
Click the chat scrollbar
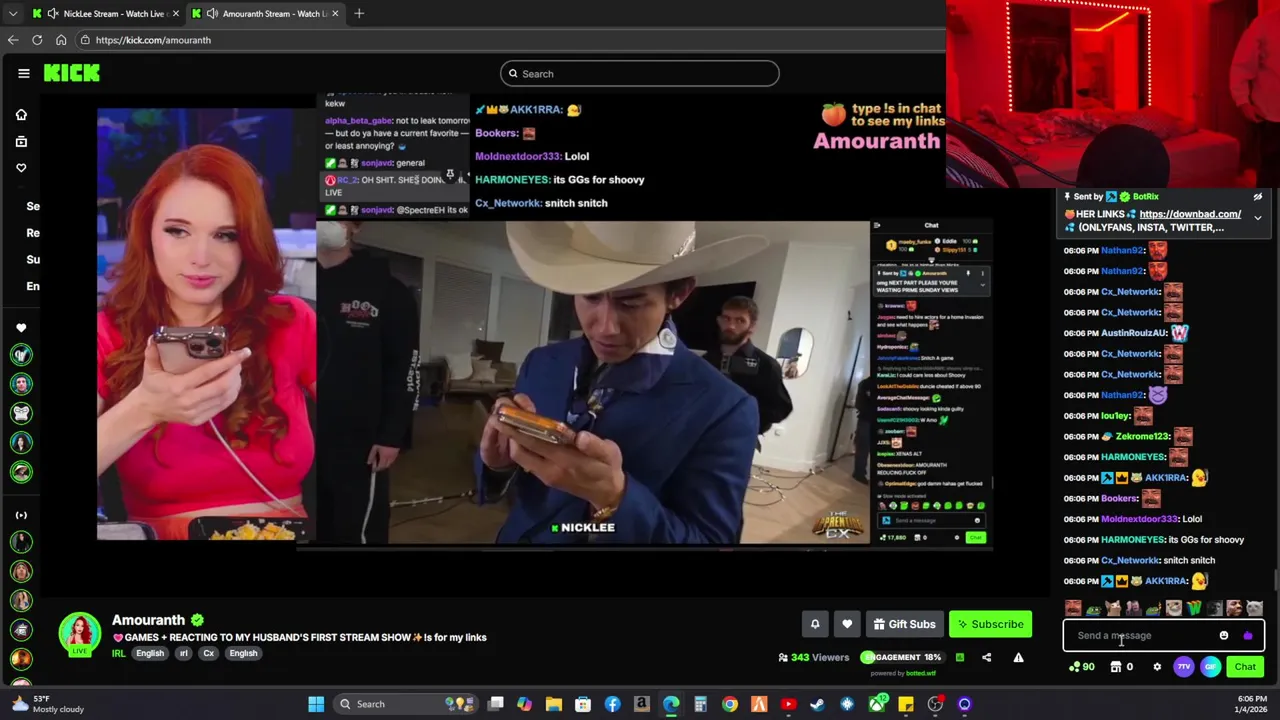tap(1275, 580)
